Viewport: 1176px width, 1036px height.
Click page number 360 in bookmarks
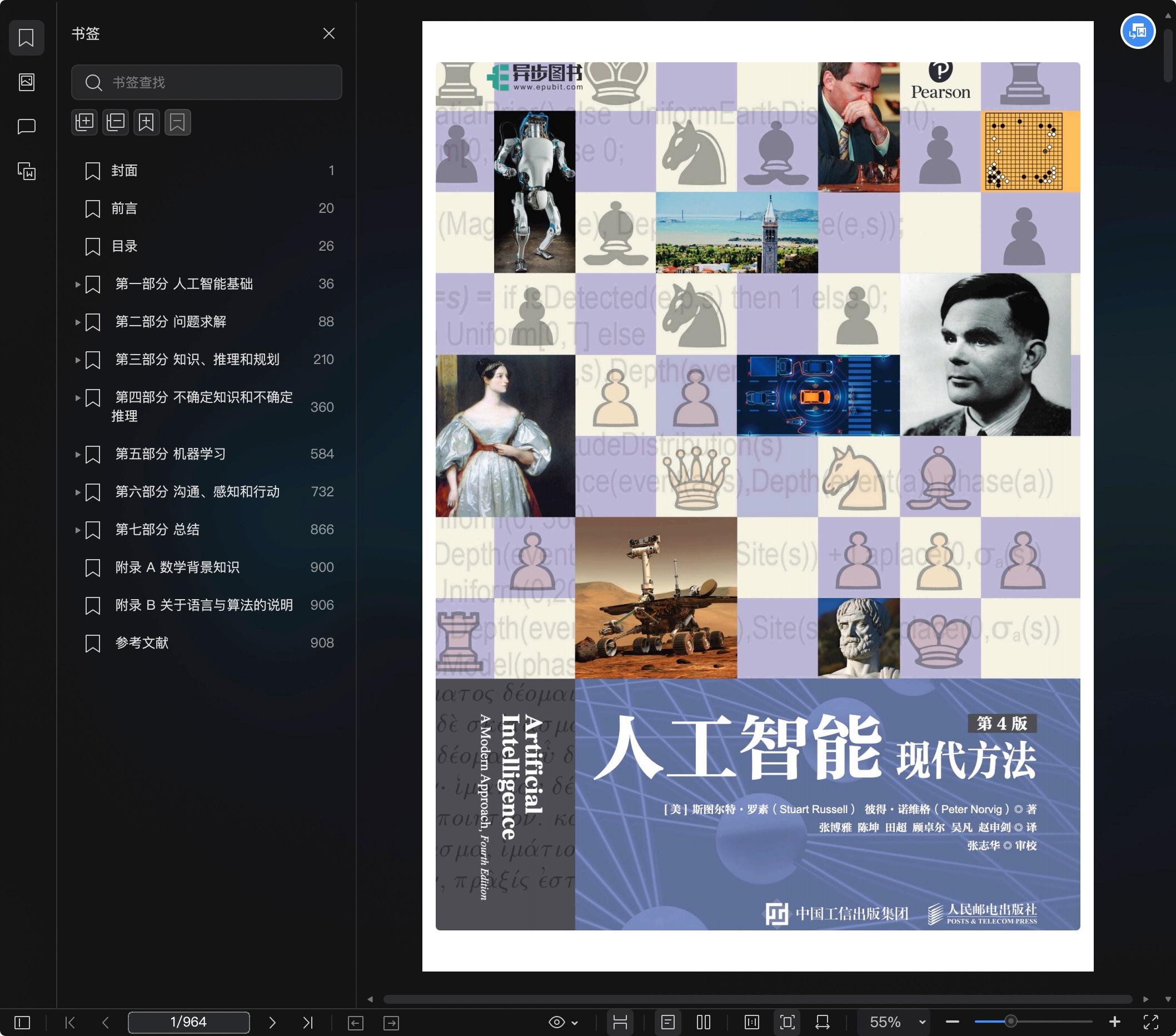click(x=322, y=407)
